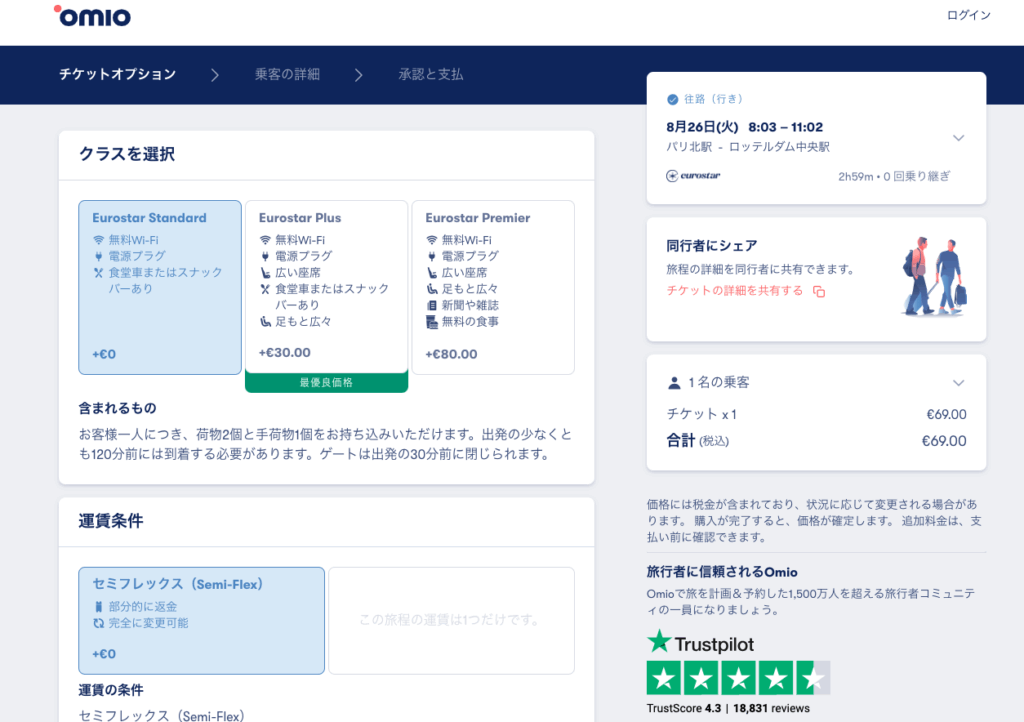Click the dining icon in Eurostar Standard card
The image size is (1024, 722).
click(x=99, y=273)
